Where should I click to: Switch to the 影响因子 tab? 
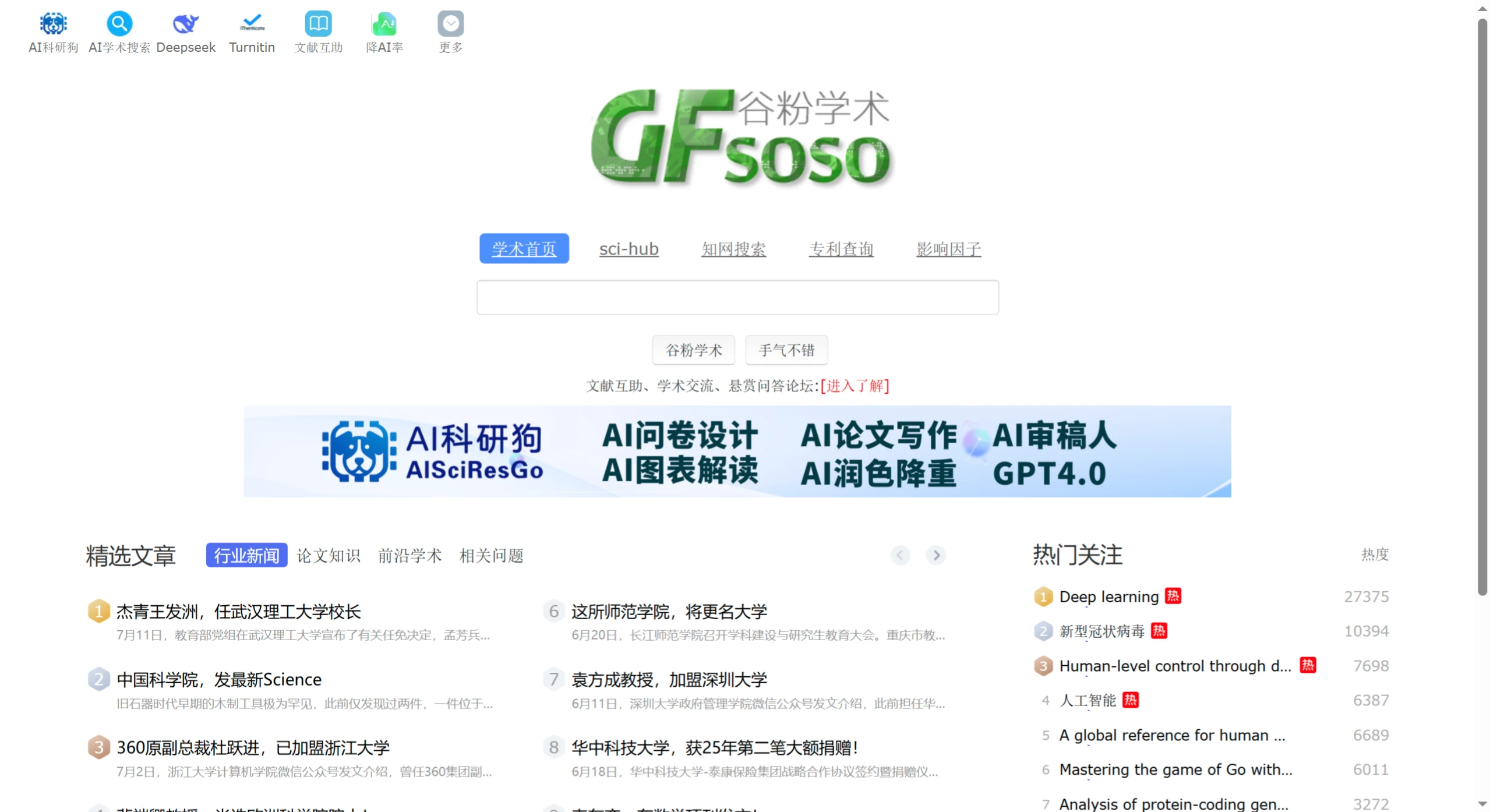948,249
